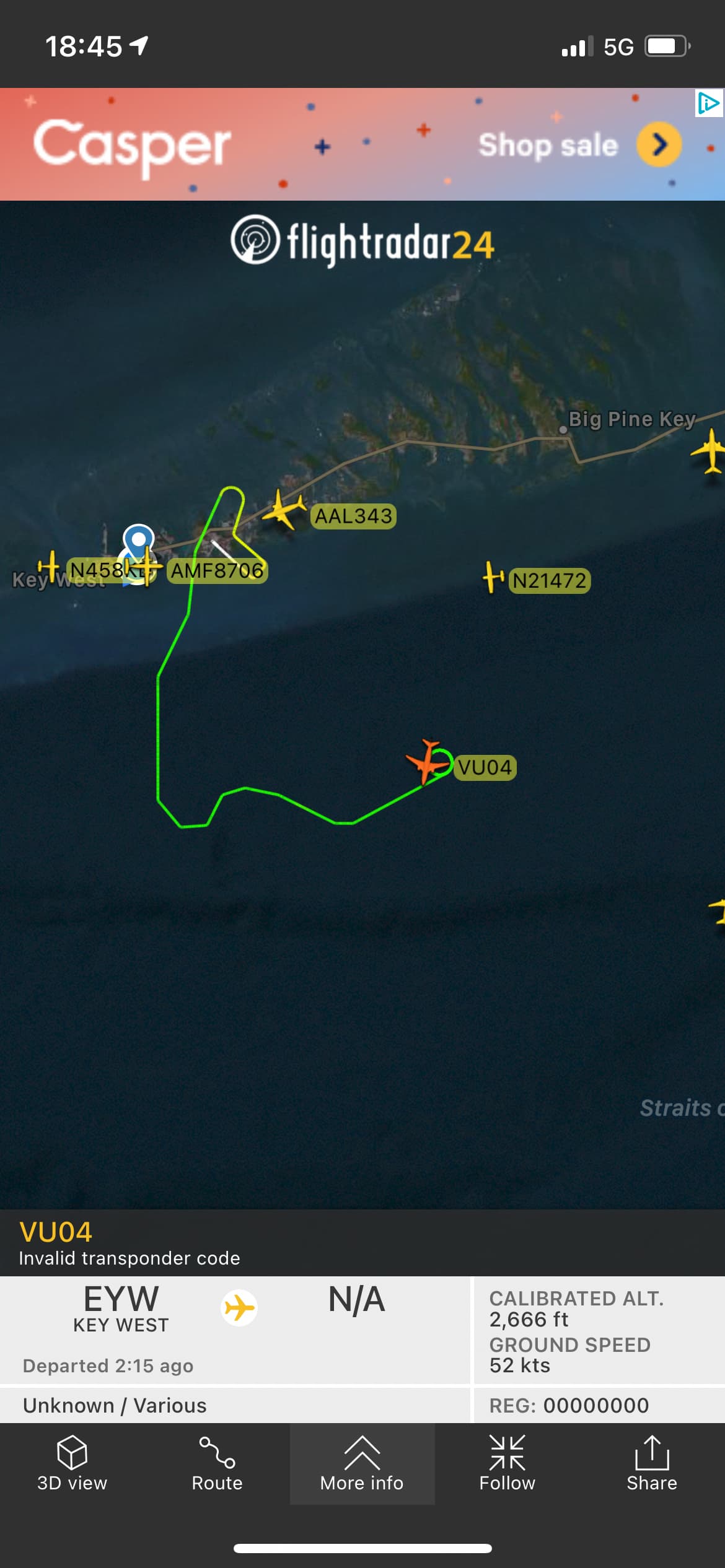The height and width of the screenshot is (1568, 725).
Task: Open the Casper Shop sale arrow
Action: coord(659,144)
